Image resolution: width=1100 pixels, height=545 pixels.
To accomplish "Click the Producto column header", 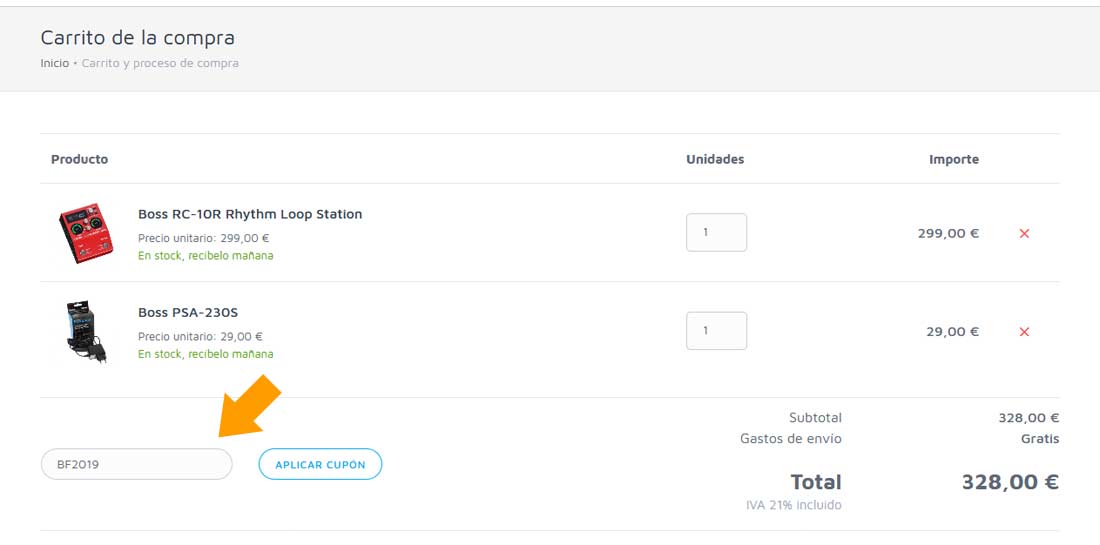I will [x=79, y=159].
